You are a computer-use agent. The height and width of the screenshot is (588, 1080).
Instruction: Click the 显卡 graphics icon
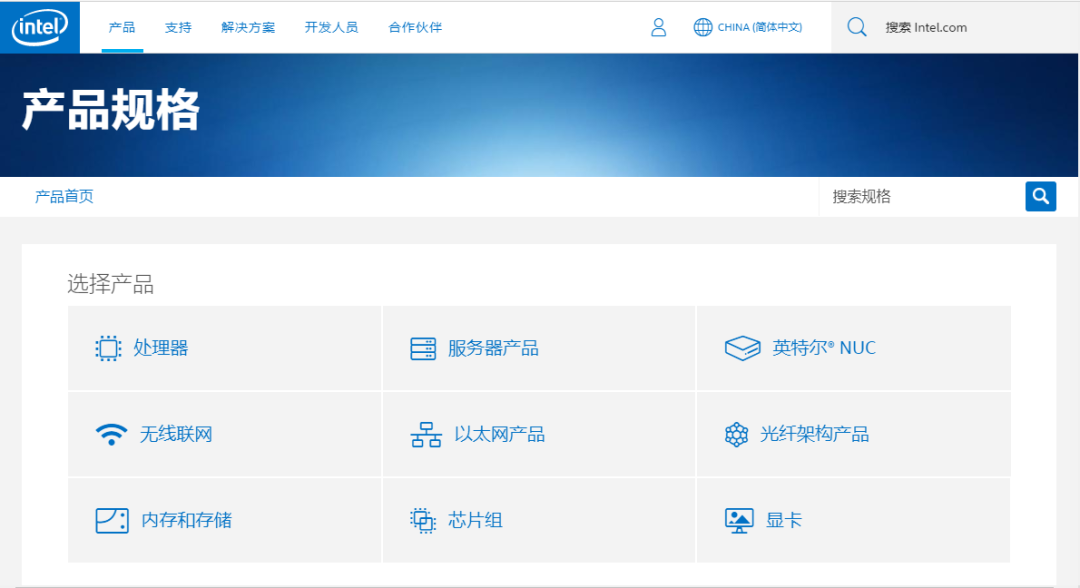pos(739,521)
